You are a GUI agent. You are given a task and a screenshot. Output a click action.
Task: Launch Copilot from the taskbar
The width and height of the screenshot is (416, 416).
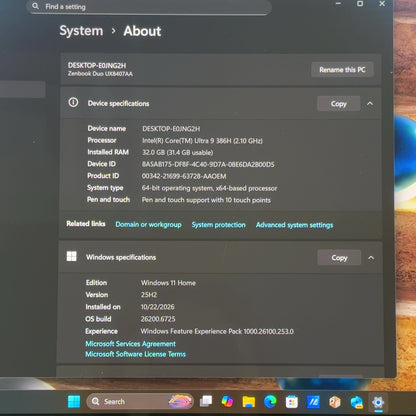coord(227,401)
